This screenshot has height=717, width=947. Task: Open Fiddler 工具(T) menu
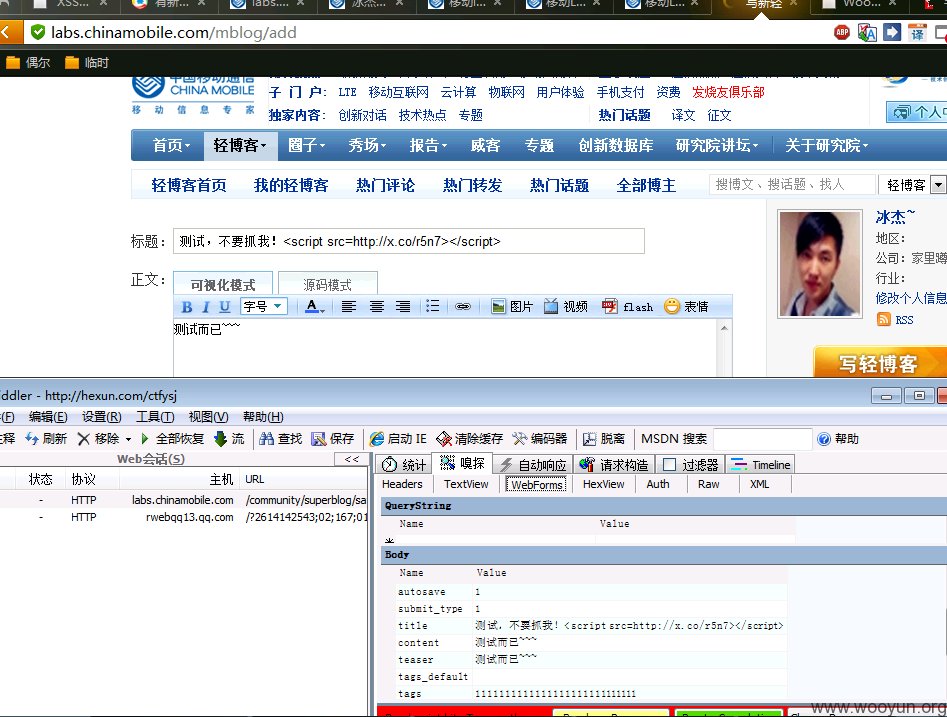(x=155, y=417)
